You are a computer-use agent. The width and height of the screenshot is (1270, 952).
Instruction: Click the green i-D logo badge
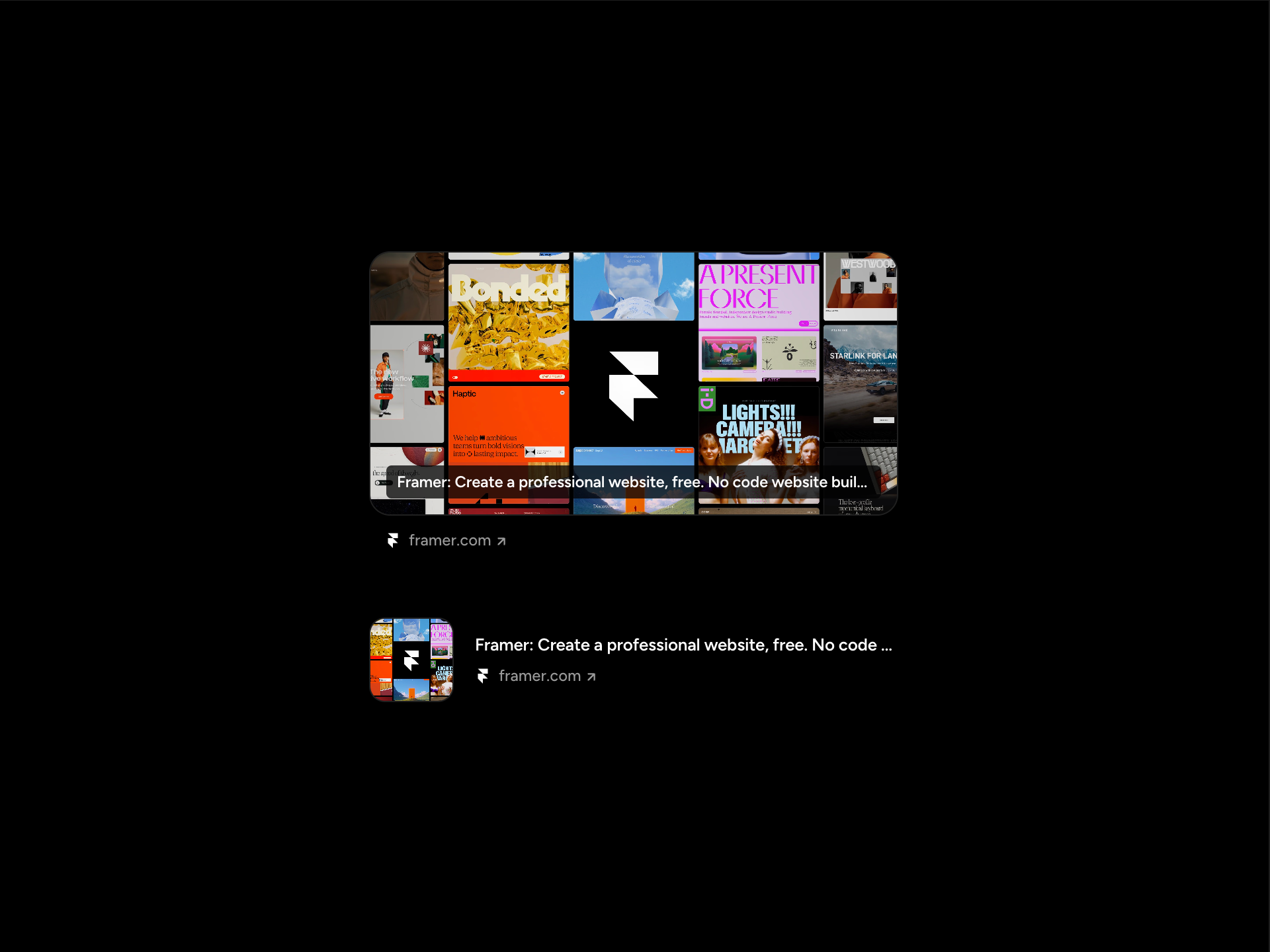pyautogui.click(x=707, y=399)
